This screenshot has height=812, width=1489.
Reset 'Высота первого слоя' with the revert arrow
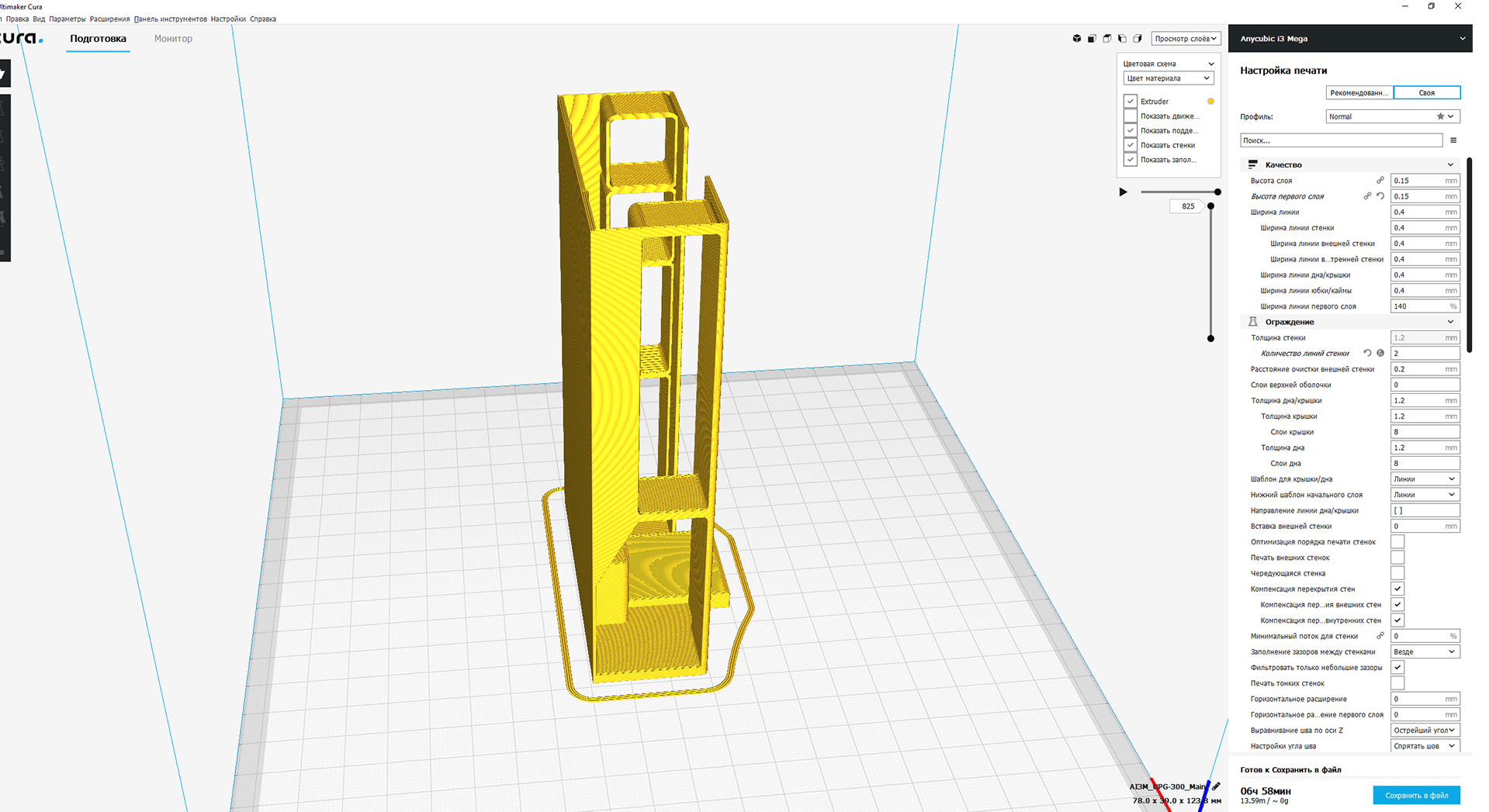pos(1380,196)
